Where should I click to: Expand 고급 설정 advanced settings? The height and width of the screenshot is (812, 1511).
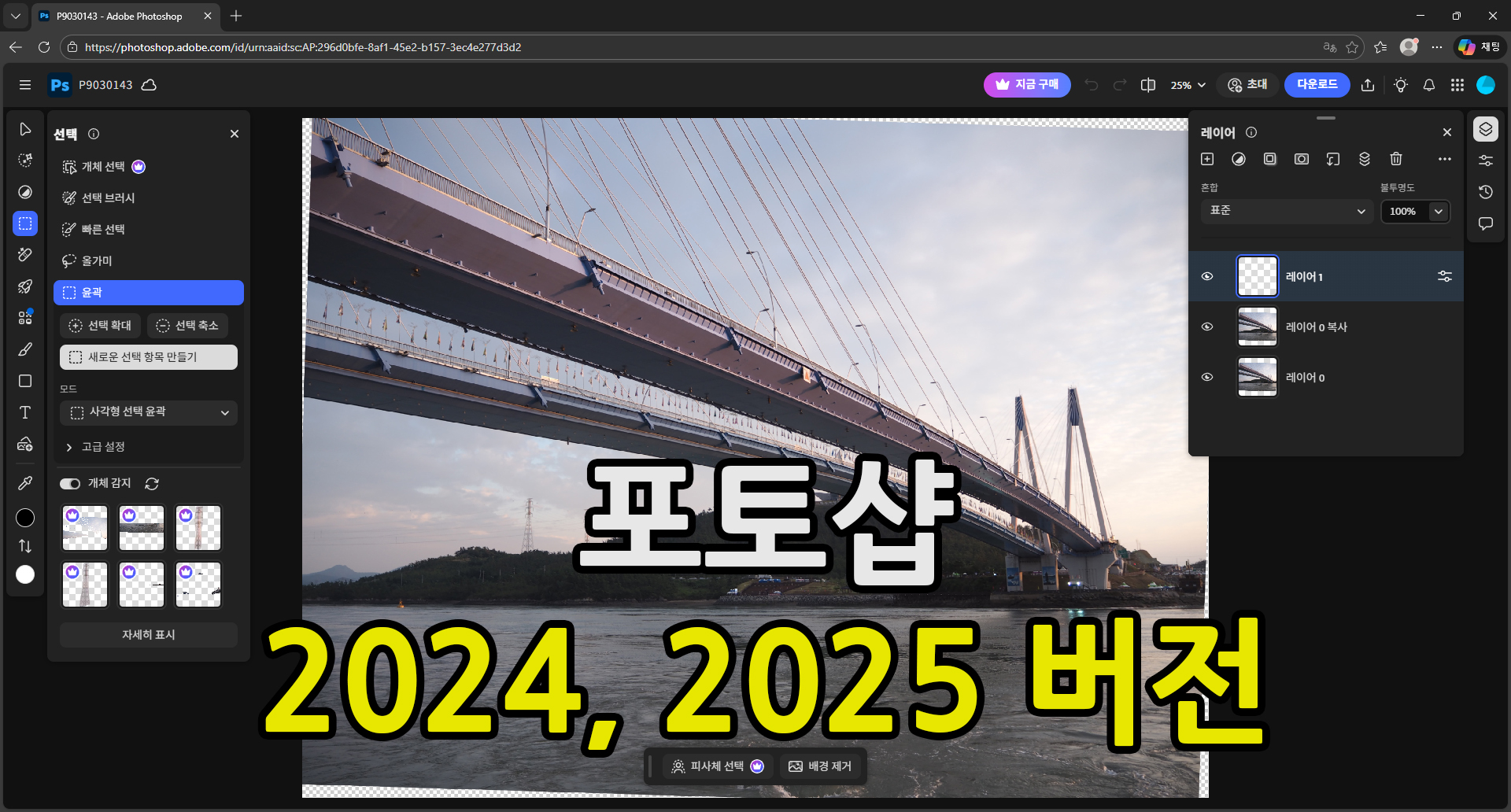[94, 447]
